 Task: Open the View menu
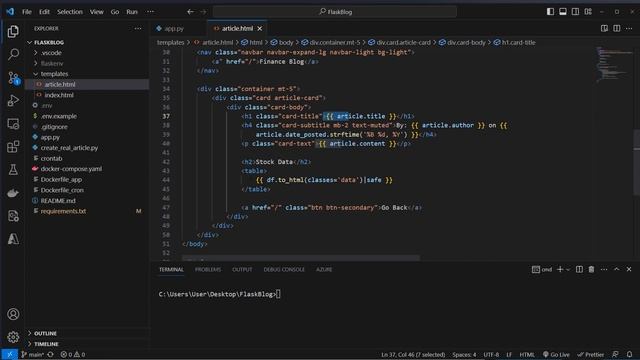96,12
